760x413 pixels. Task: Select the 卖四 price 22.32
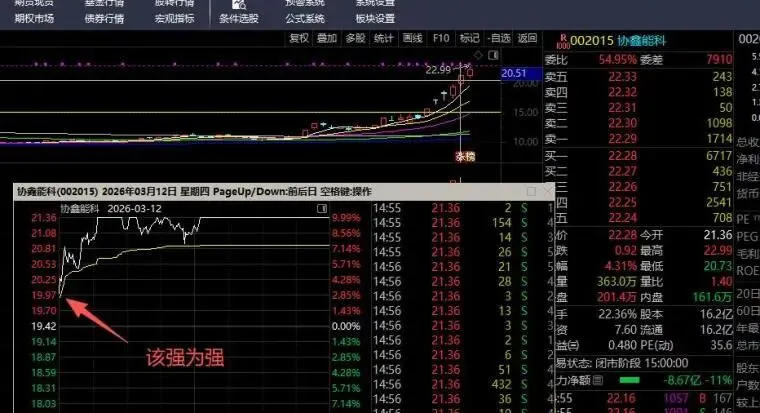coord(622,92)
